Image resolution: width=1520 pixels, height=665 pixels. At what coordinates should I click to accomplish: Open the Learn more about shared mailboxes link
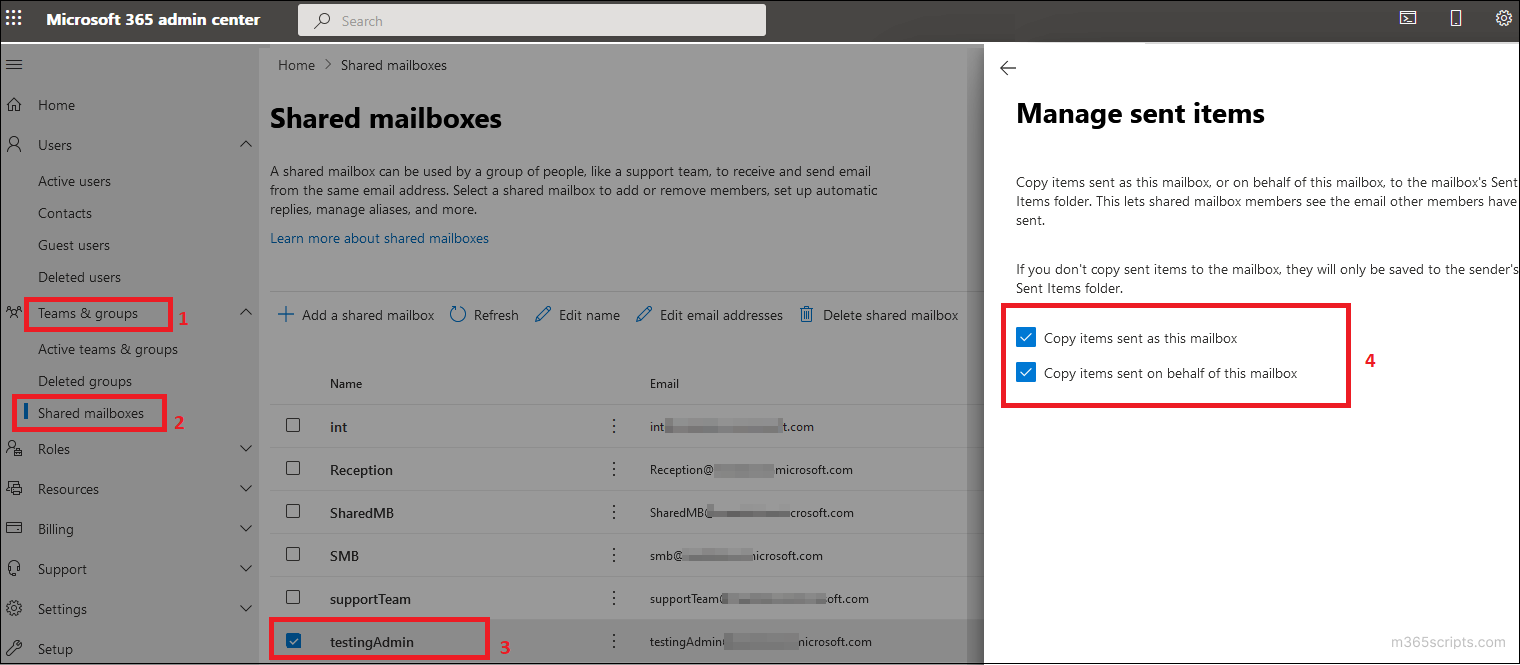tap(379, 238)
